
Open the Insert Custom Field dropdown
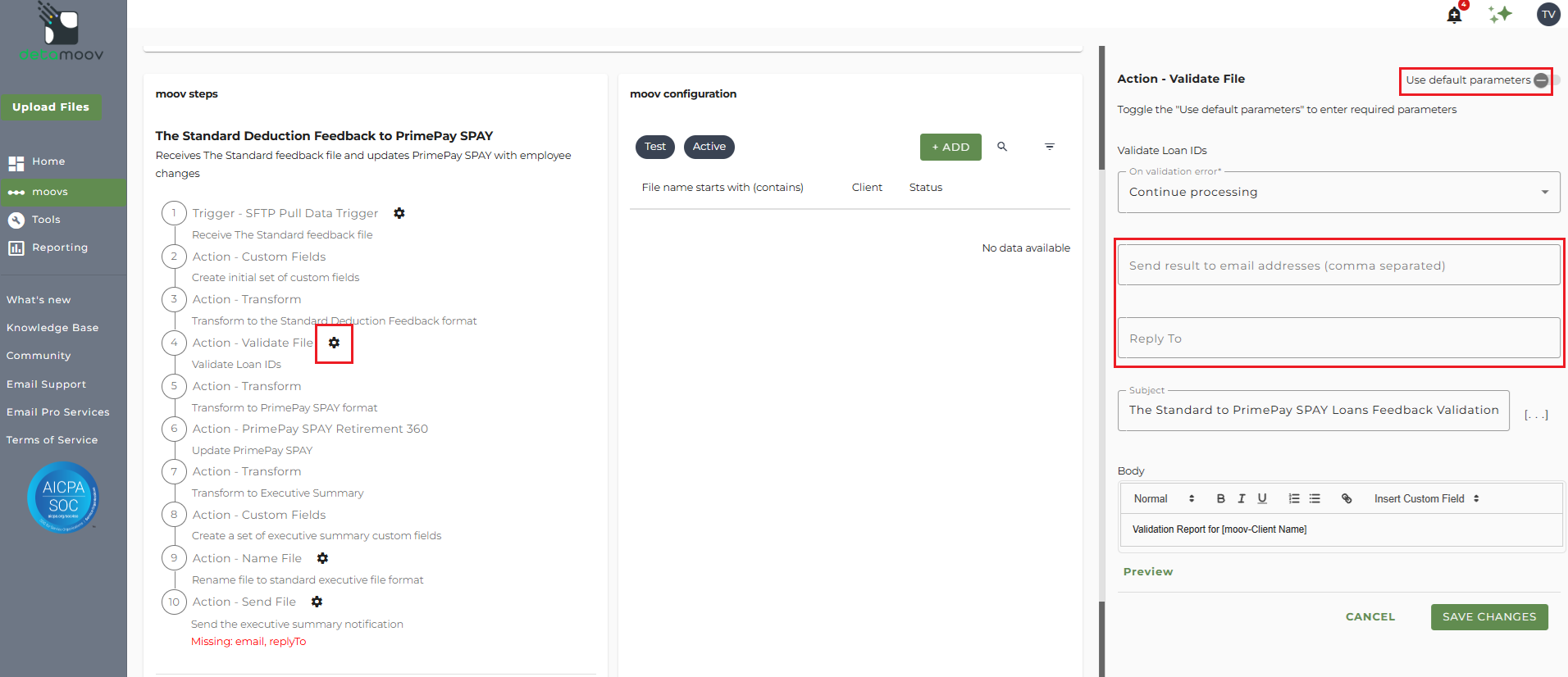[x=1427, y=498]
